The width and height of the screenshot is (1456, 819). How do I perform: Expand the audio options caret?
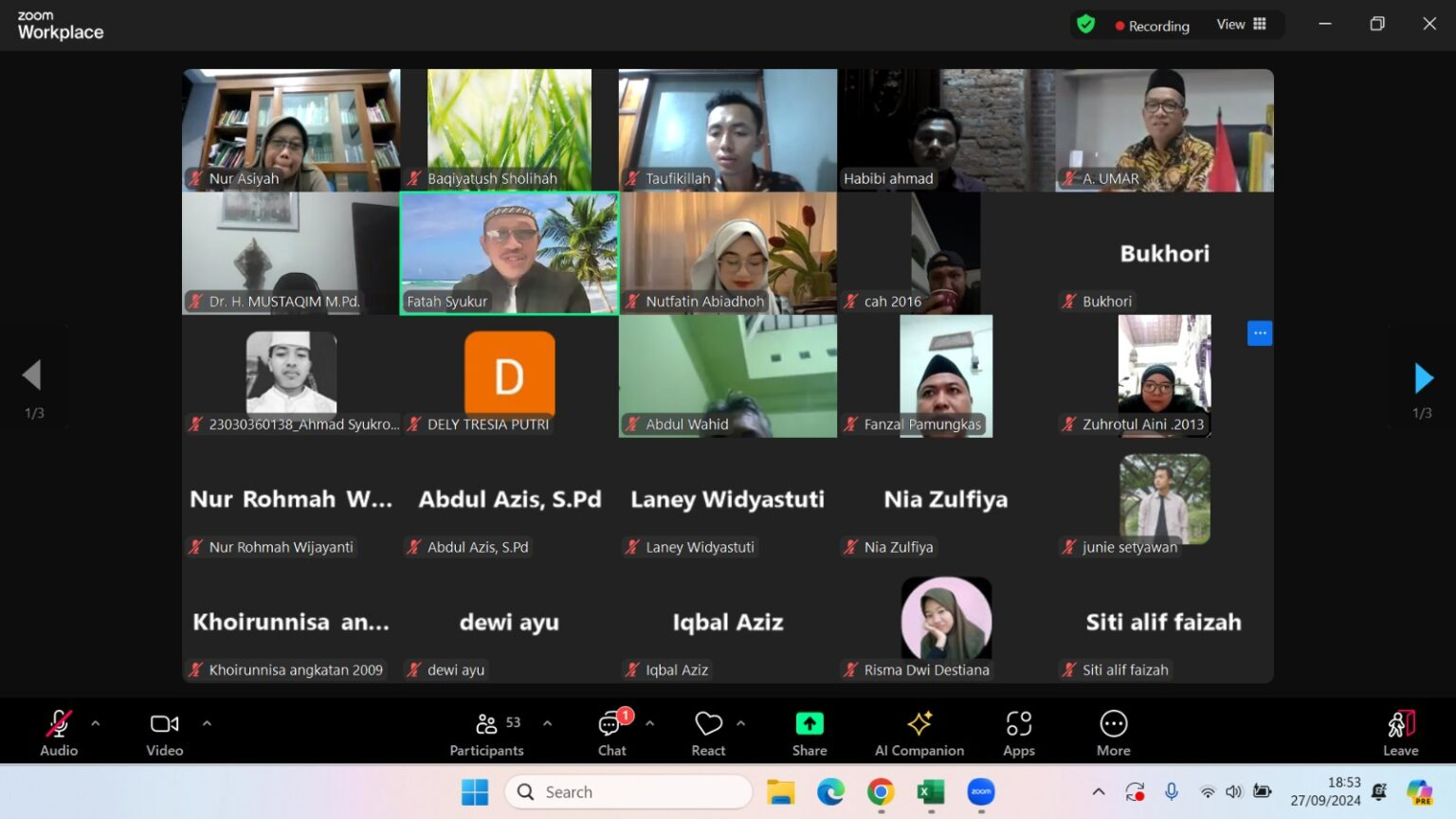tap(96, 723)
